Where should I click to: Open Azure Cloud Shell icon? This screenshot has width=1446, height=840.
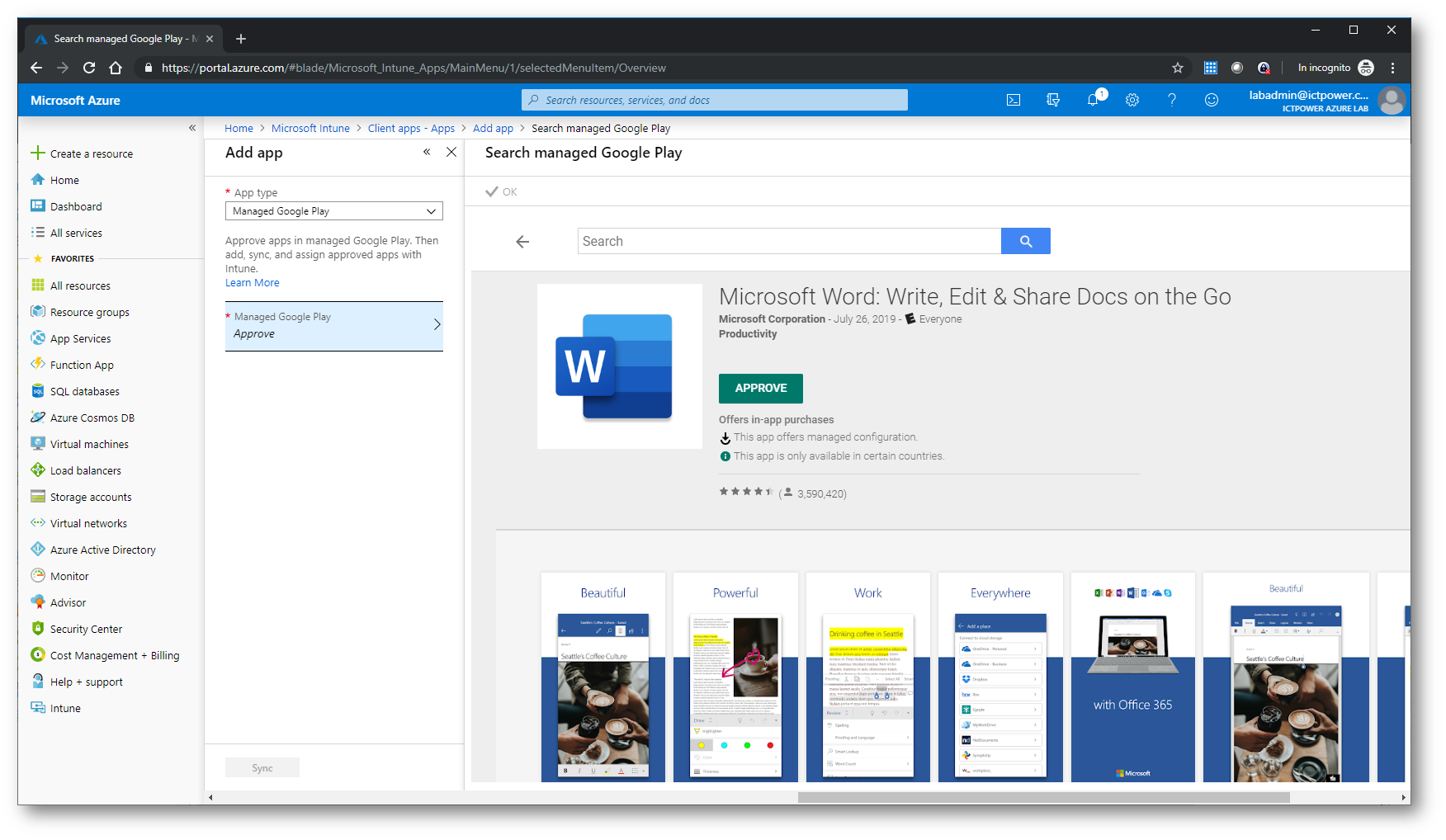tap(1014, 100)
